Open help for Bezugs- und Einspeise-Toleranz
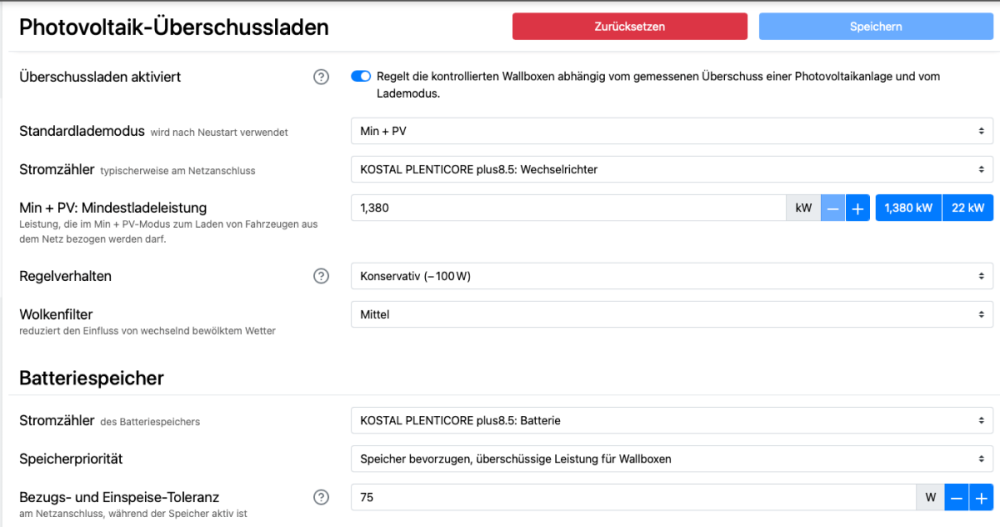Image resolution: width=1000 pixels, height=527 pixels. coord(321,497)
